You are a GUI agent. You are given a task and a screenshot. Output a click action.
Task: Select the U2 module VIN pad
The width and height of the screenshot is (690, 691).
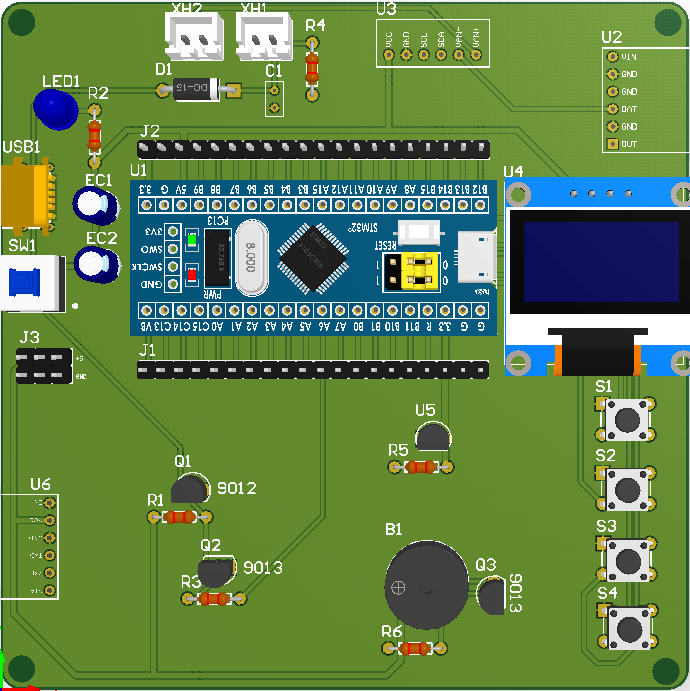click(612, 56)
